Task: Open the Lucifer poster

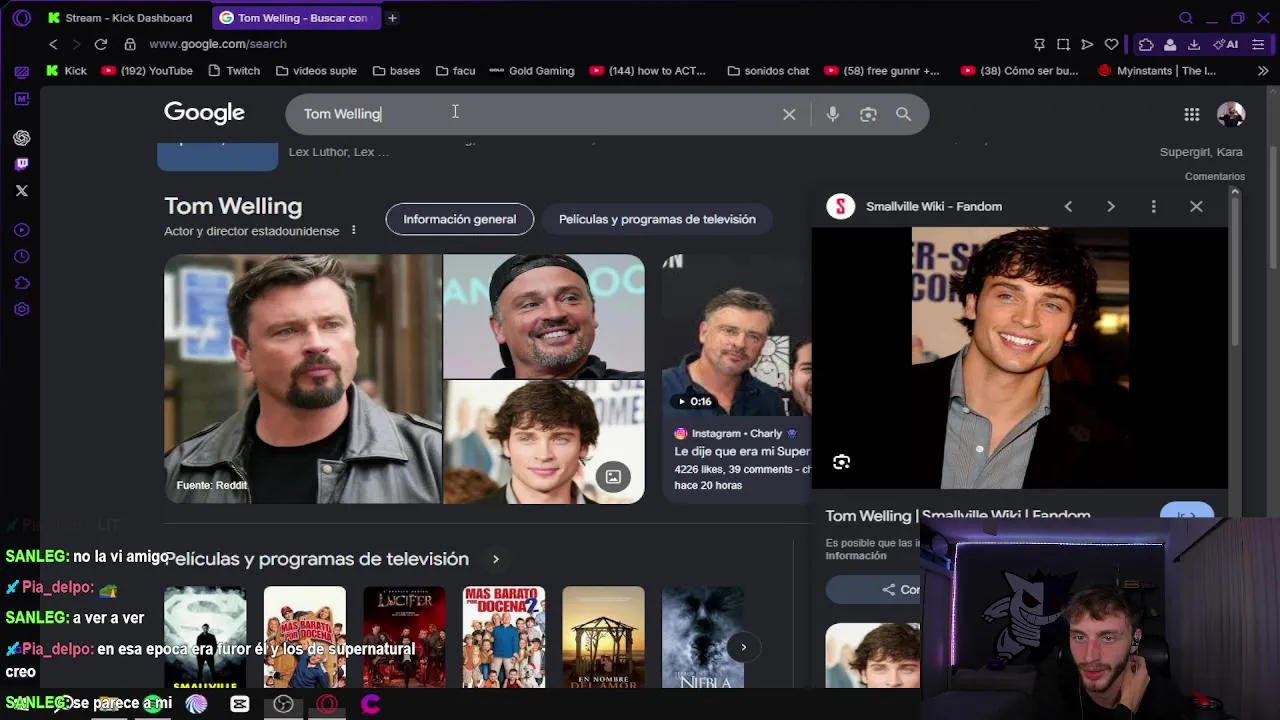Action: tap(404, 637)
